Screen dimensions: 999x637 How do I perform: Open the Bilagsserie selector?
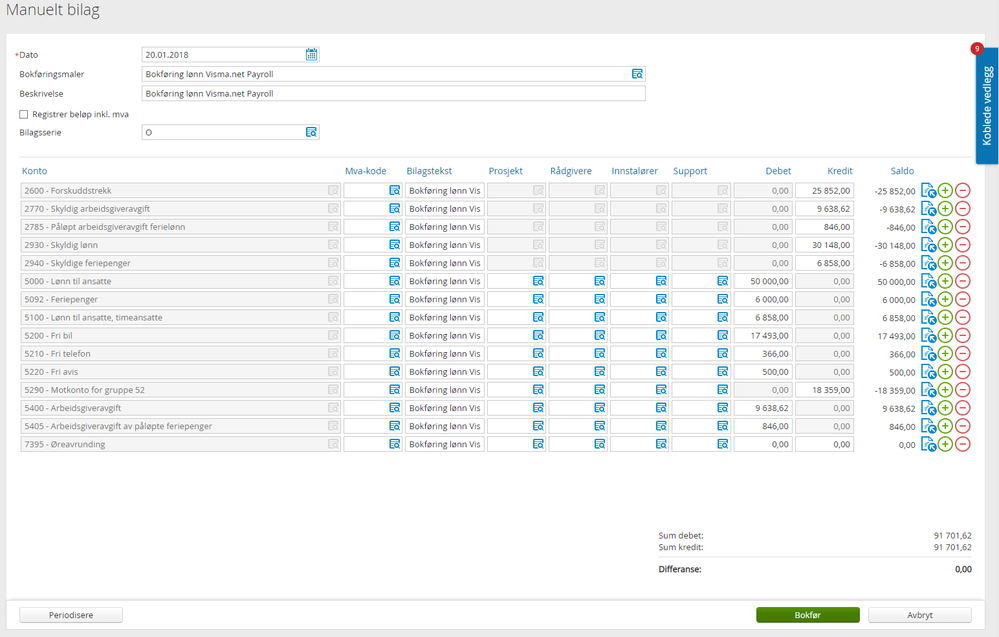point(311,132)
